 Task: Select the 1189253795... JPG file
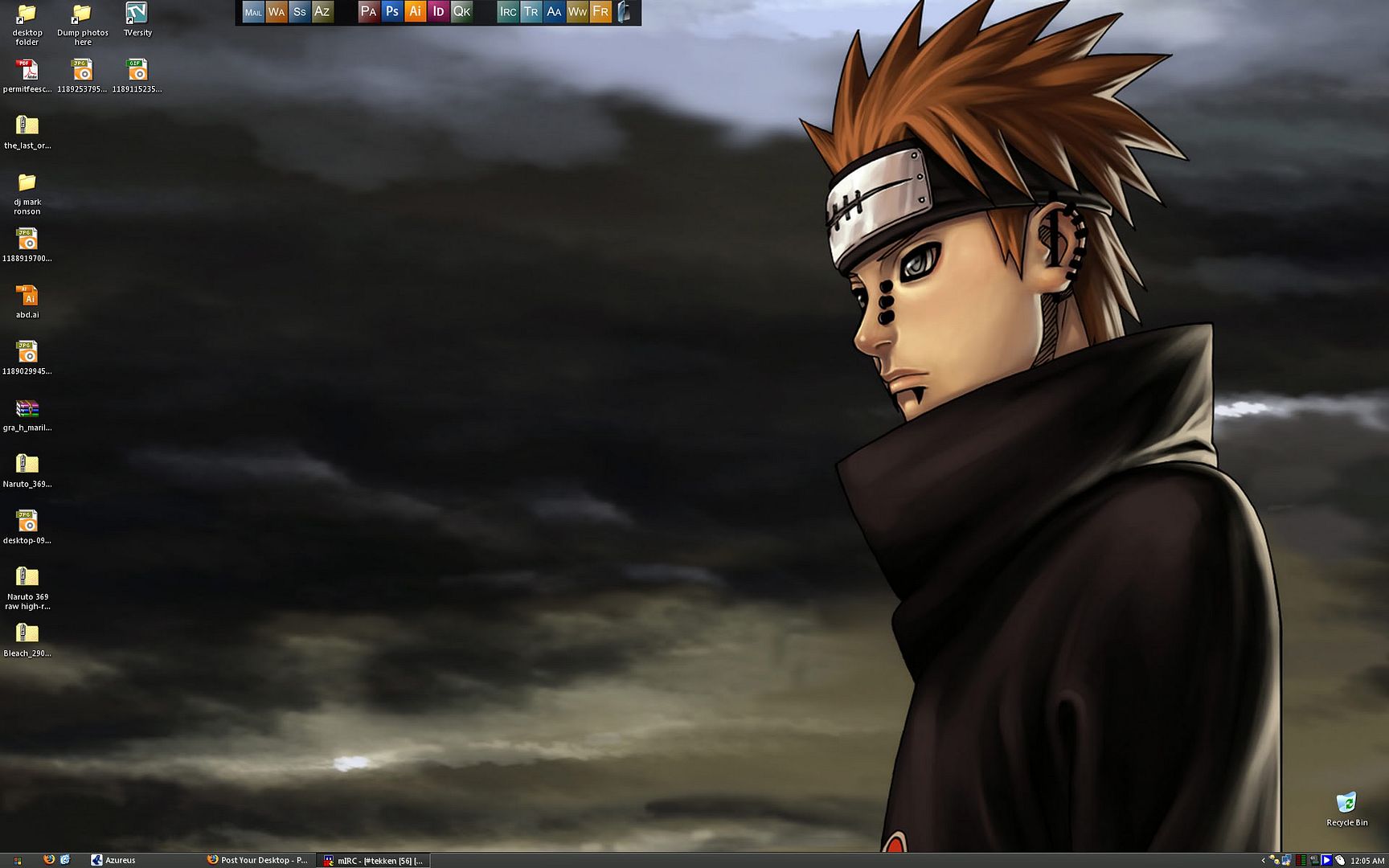click(x=82, y=76)
